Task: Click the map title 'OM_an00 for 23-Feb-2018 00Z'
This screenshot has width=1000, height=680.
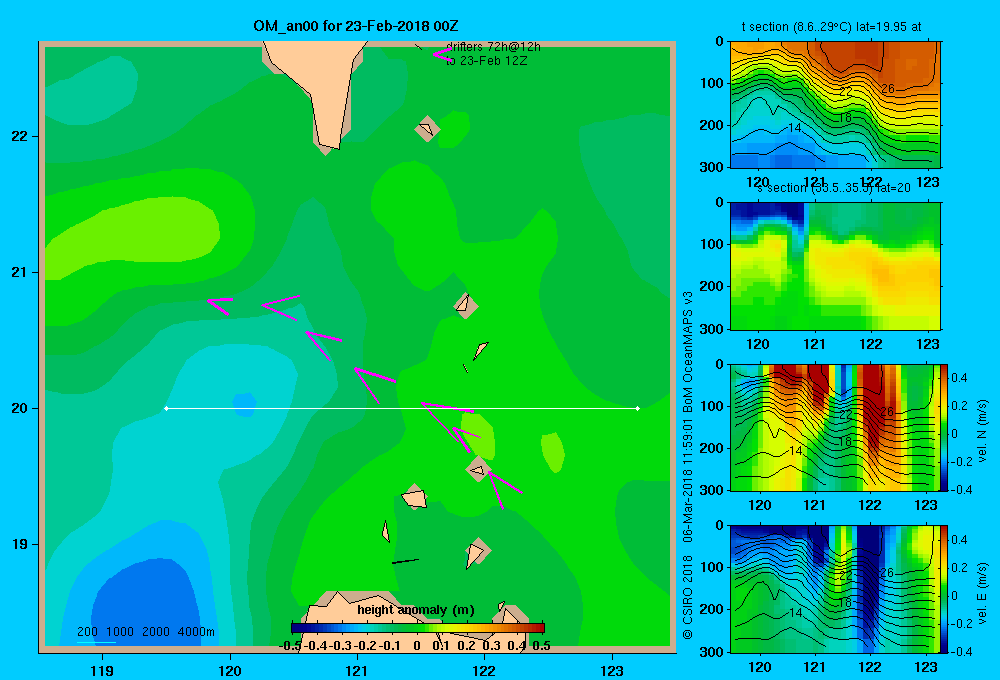Action: (x=356, y=26)
